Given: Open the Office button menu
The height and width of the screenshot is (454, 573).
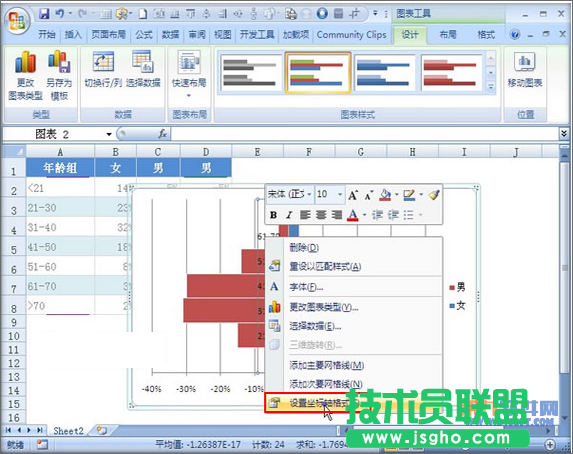Looking at the screenshot, I should (x=17, y=21).
